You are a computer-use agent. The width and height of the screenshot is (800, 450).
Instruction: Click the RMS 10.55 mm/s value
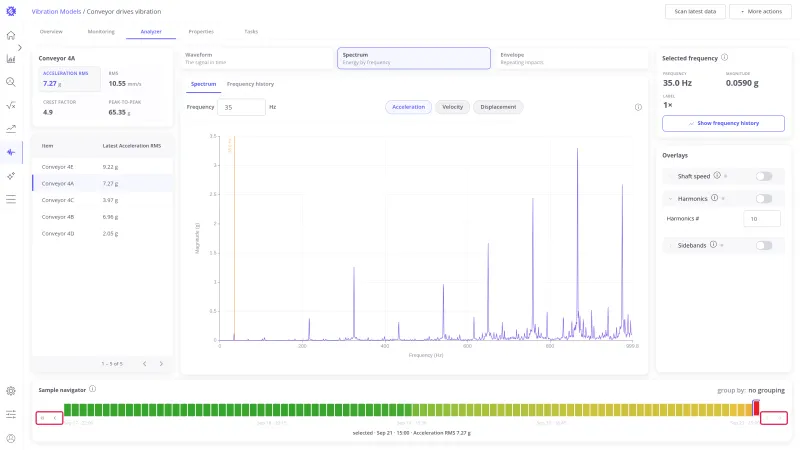[124, 84]
